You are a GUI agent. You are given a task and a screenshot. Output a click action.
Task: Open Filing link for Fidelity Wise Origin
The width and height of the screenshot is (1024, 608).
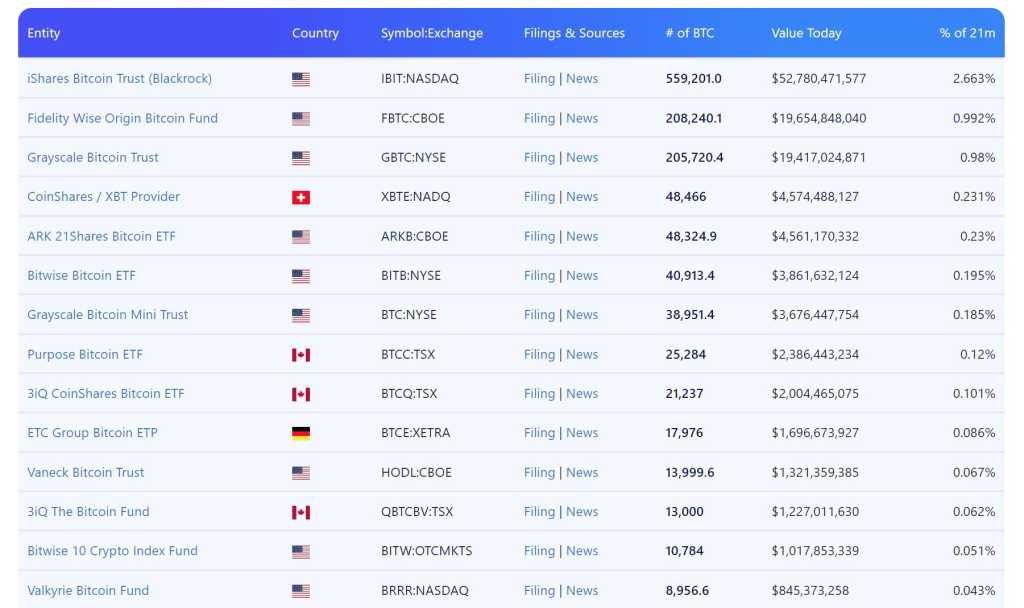(x=539, y=118)
